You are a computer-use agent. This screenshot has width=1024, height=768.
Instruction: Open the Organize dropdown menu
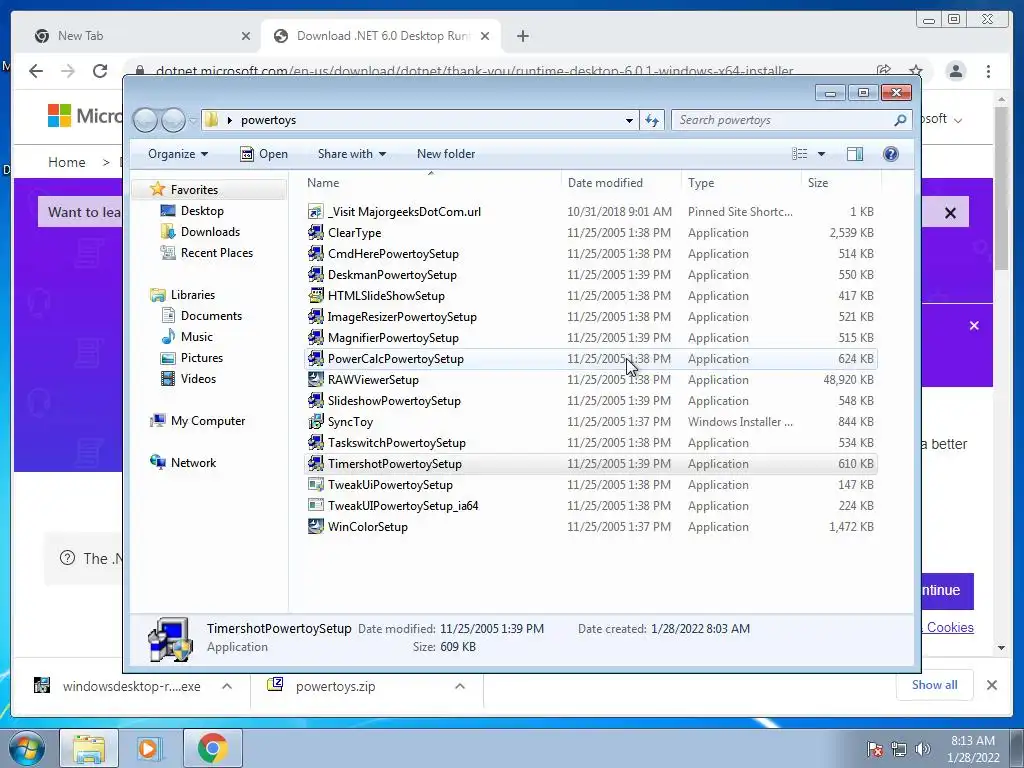click(x=178, y=153)
